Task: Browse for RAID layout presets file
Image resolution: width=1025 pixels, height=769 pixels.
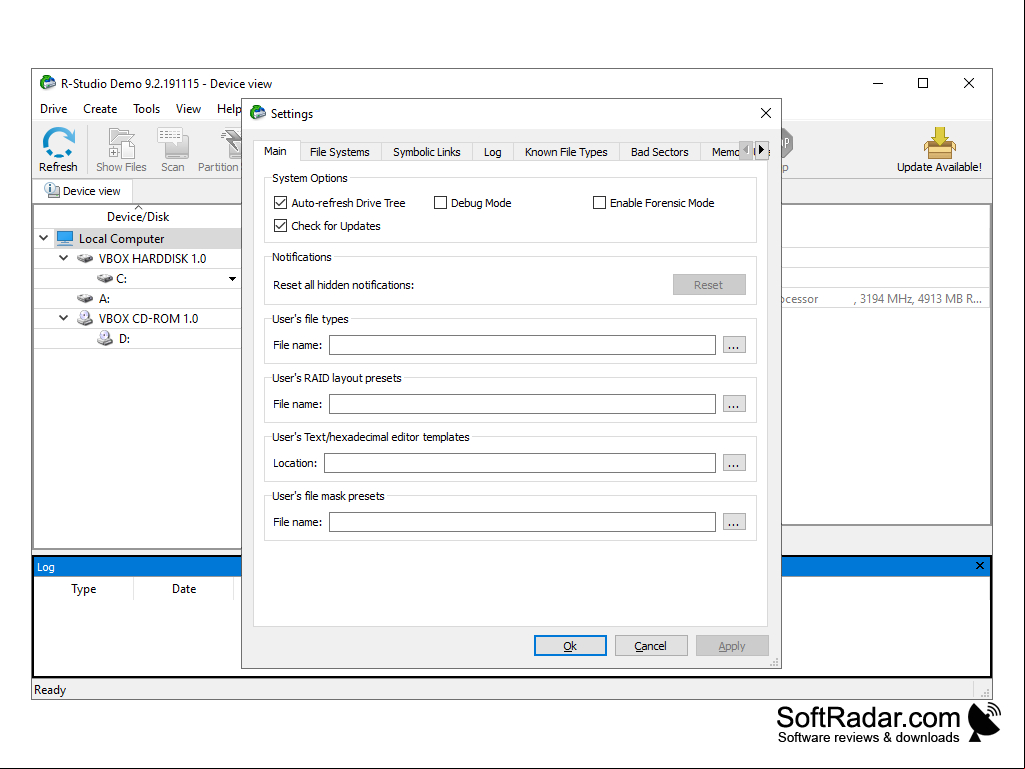Action: click(x=734, y=404)
